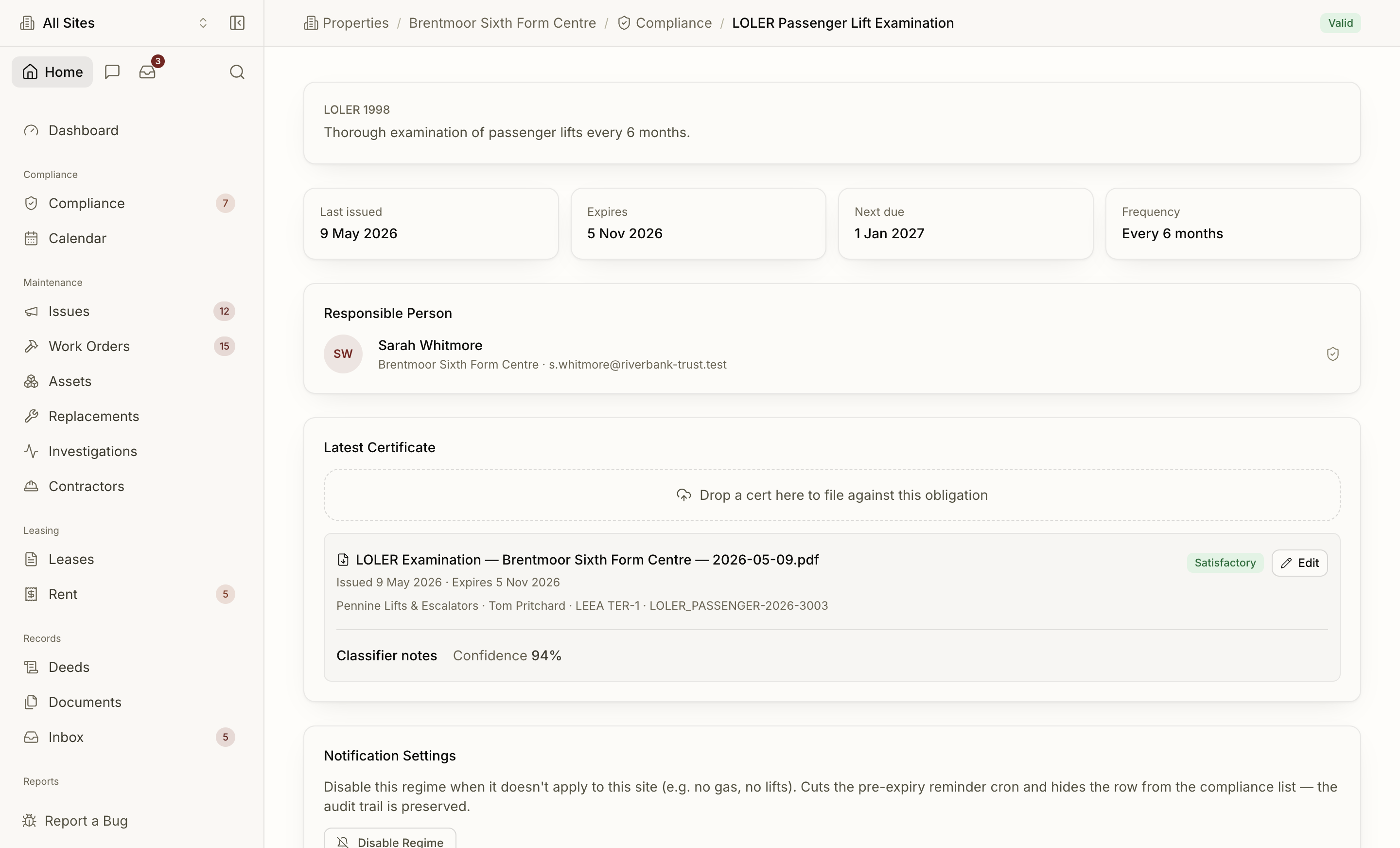1400x848 pixels.
Task: Click the 7 badge beside Compliance
Action: tap(226, 203)
